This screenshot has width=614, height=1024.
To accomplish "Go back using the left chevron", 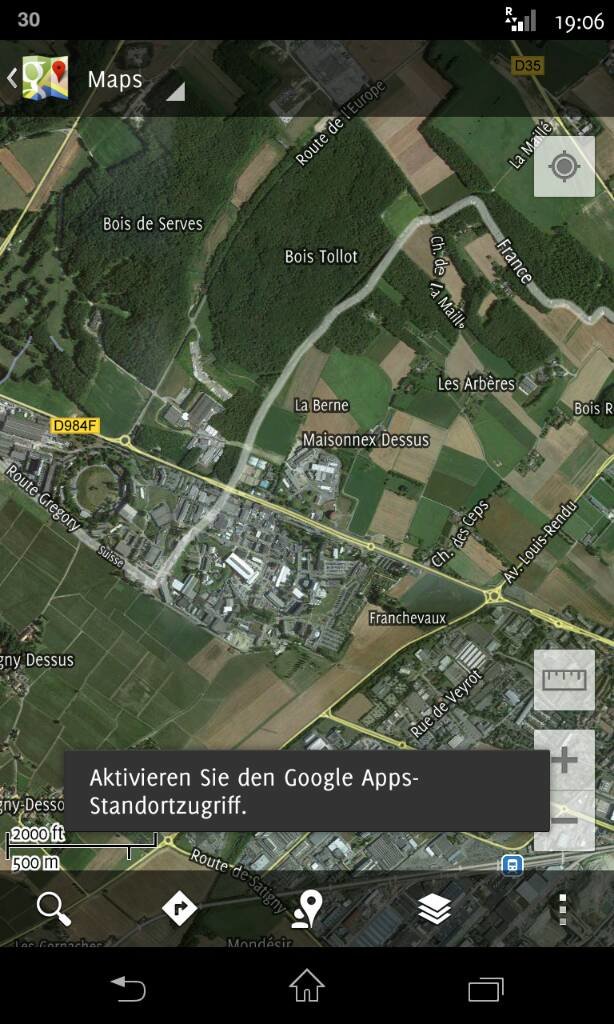I will pos(12,78).
